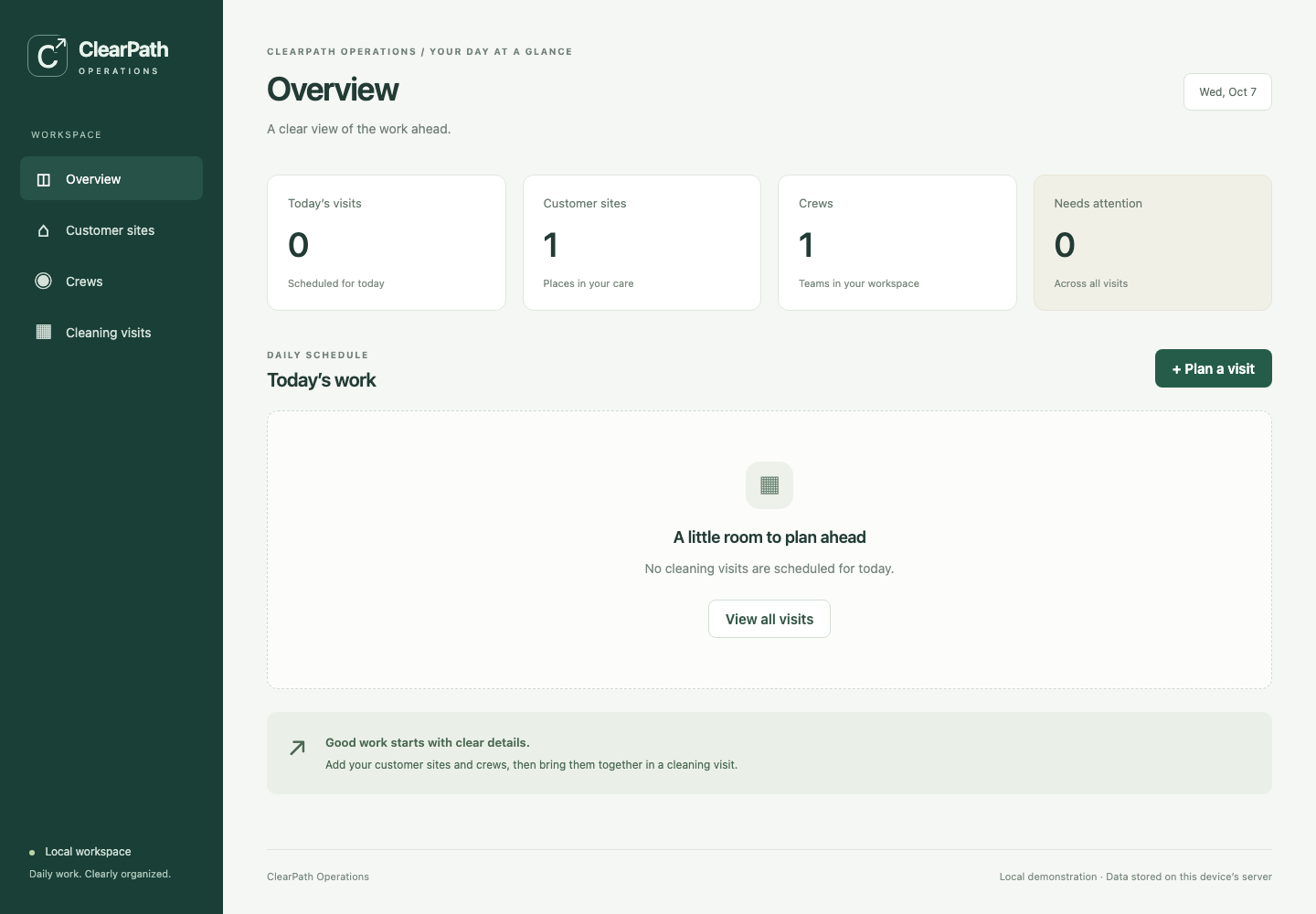
Task: Navigate to Cleaning visits
Action: pyautogui.click(x=111, y=332)
